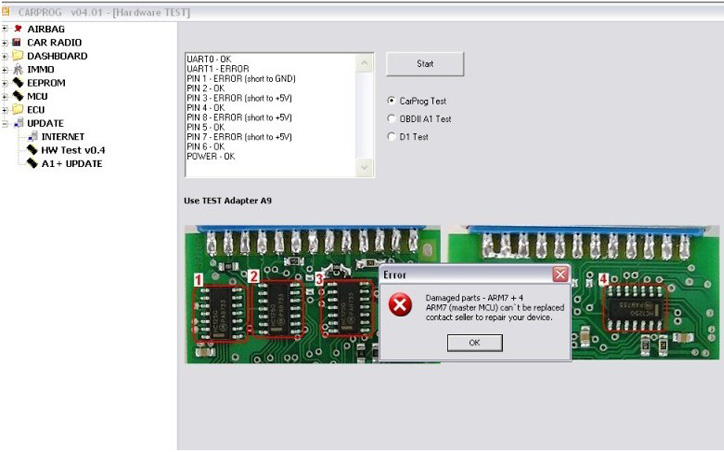724x452 pixels.
Task: Select the OBDII A1 Test radio button
Action: pyautogui.click(x=392, y=118)
